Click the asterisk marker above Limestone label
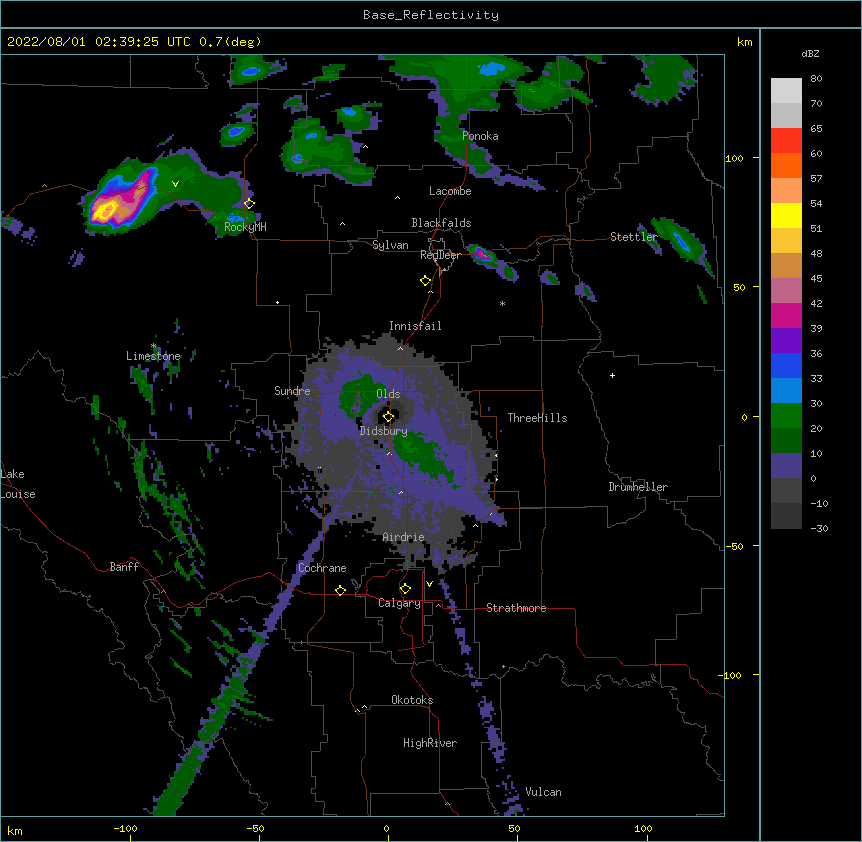 click(x=153, y=346)
